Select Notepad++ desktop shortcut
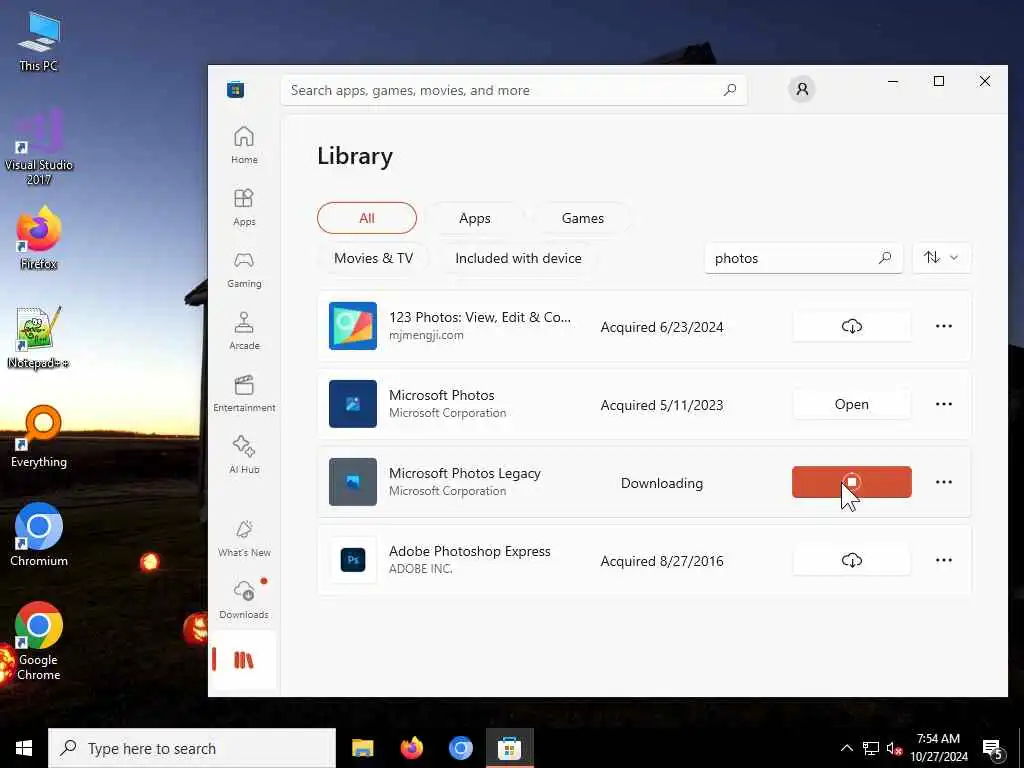 pyautogui.click(x=39, y=338)
